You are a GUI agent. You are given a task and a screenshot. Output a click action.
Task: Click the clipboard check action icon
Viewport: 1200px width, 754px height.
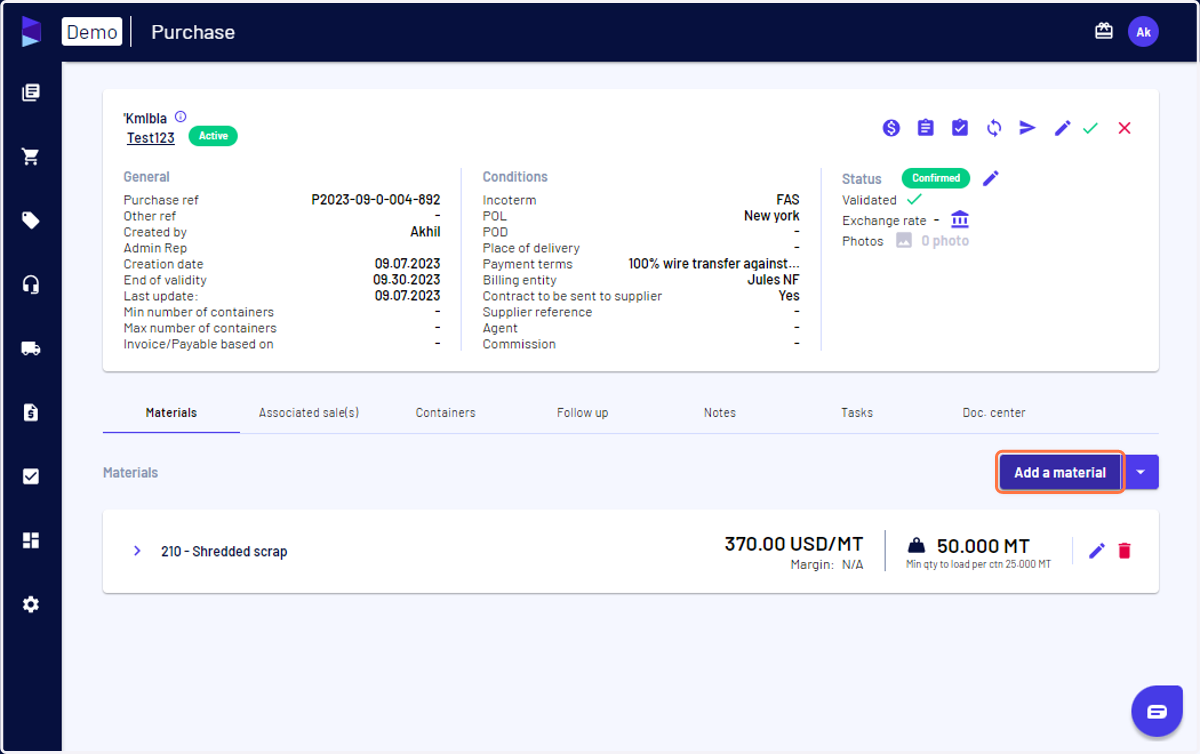click(x=960, y=128)
